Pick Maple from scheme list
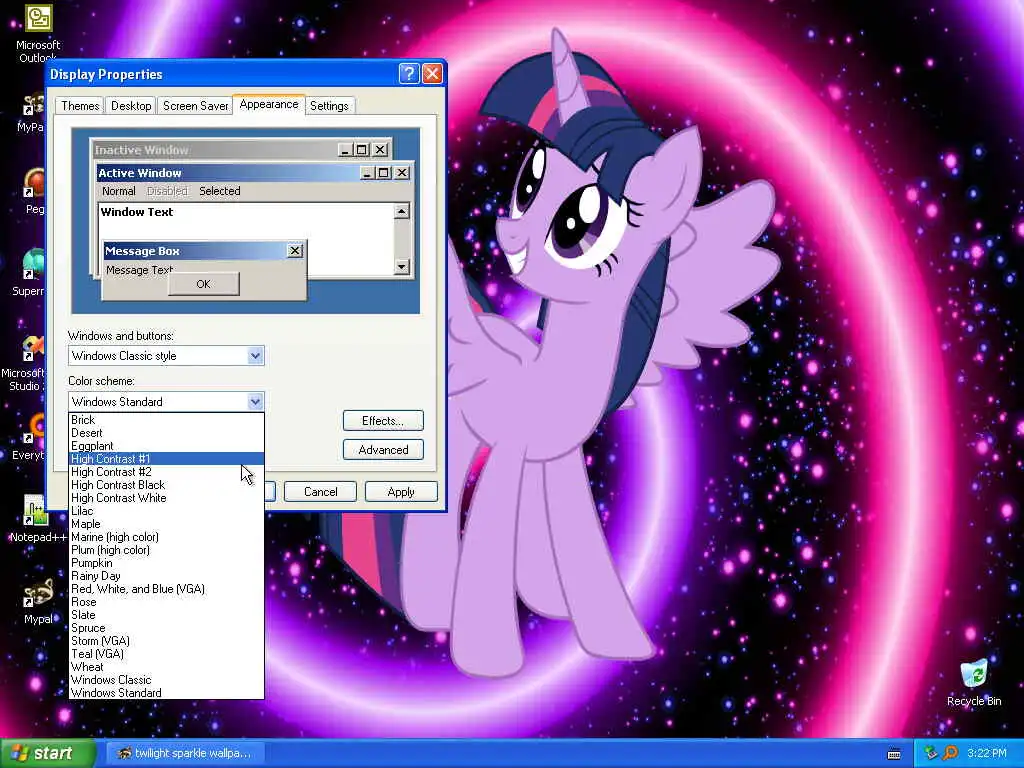Viewport: 1024px width, 768px height. (x=167, y=524)
